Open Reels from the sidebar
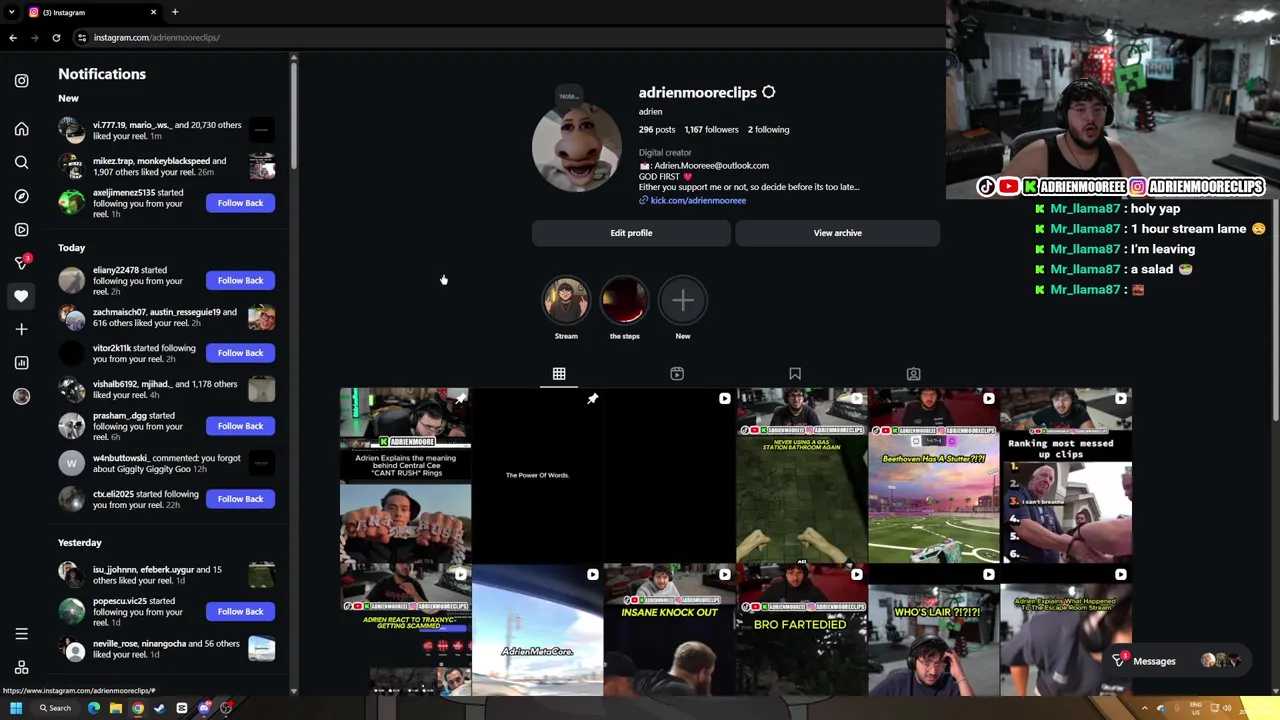Image resolution: width=1280 pixels, height=720 pixels. 21,229
